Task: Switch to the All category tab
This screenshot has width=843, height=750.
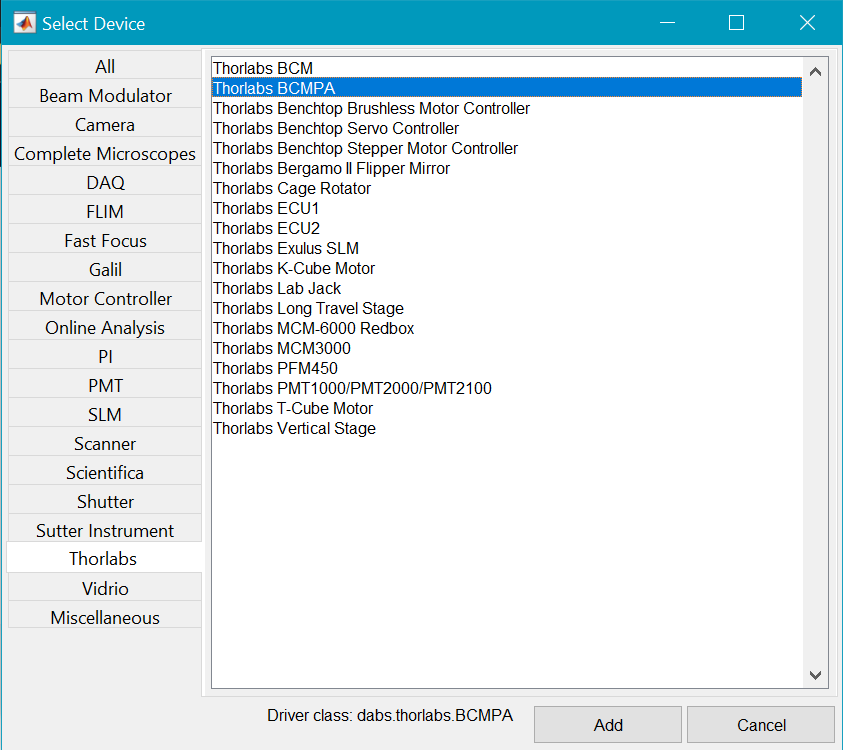Action: [105, 67]
